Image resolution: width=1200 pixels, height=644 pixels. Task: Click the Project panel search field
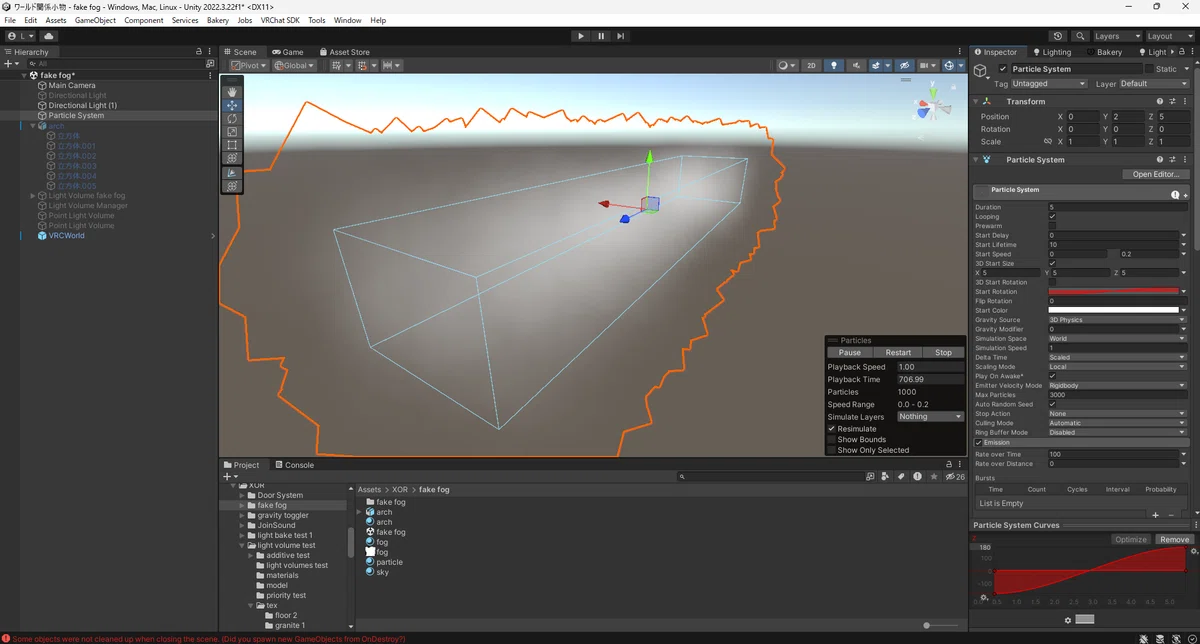click(x=770, y=477)
